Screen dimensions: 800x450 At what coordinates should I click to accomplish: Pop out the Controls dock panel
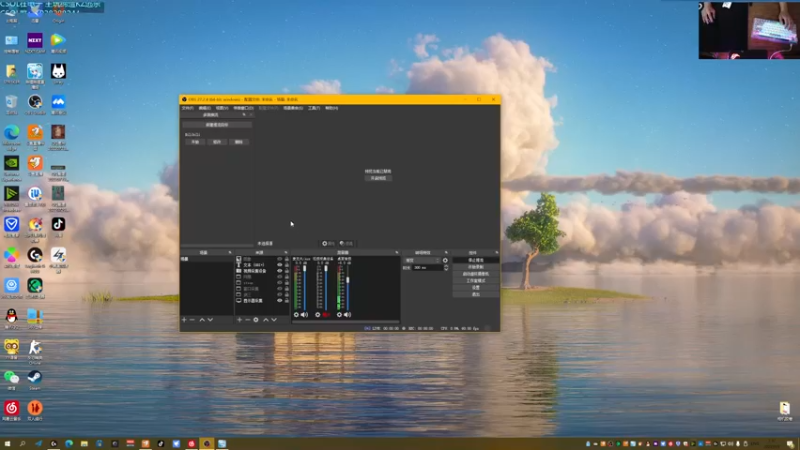click(x=496, y=253)
